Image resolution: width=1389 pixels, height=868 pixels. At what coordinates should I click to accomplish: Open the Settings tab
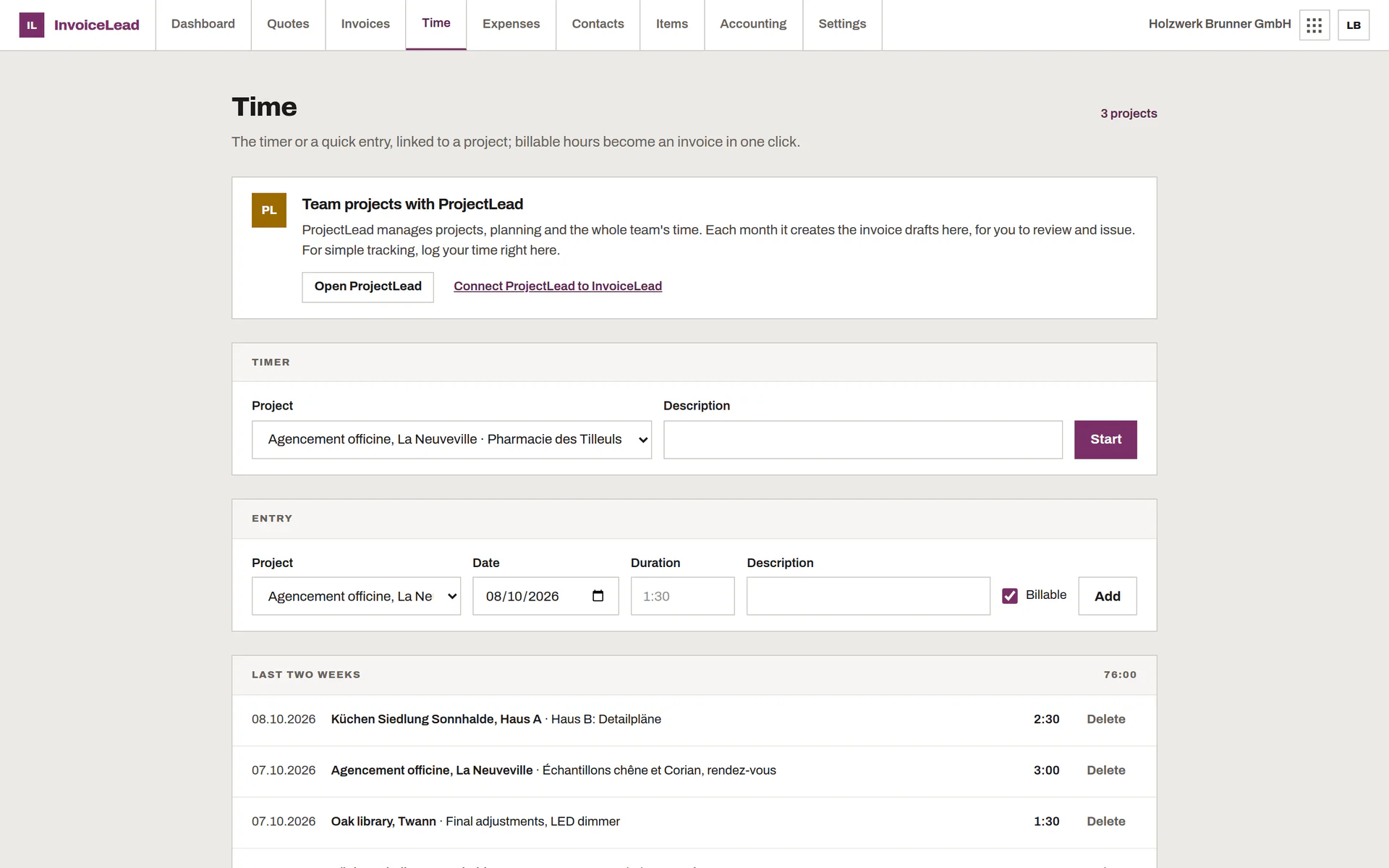pos(842,24)
